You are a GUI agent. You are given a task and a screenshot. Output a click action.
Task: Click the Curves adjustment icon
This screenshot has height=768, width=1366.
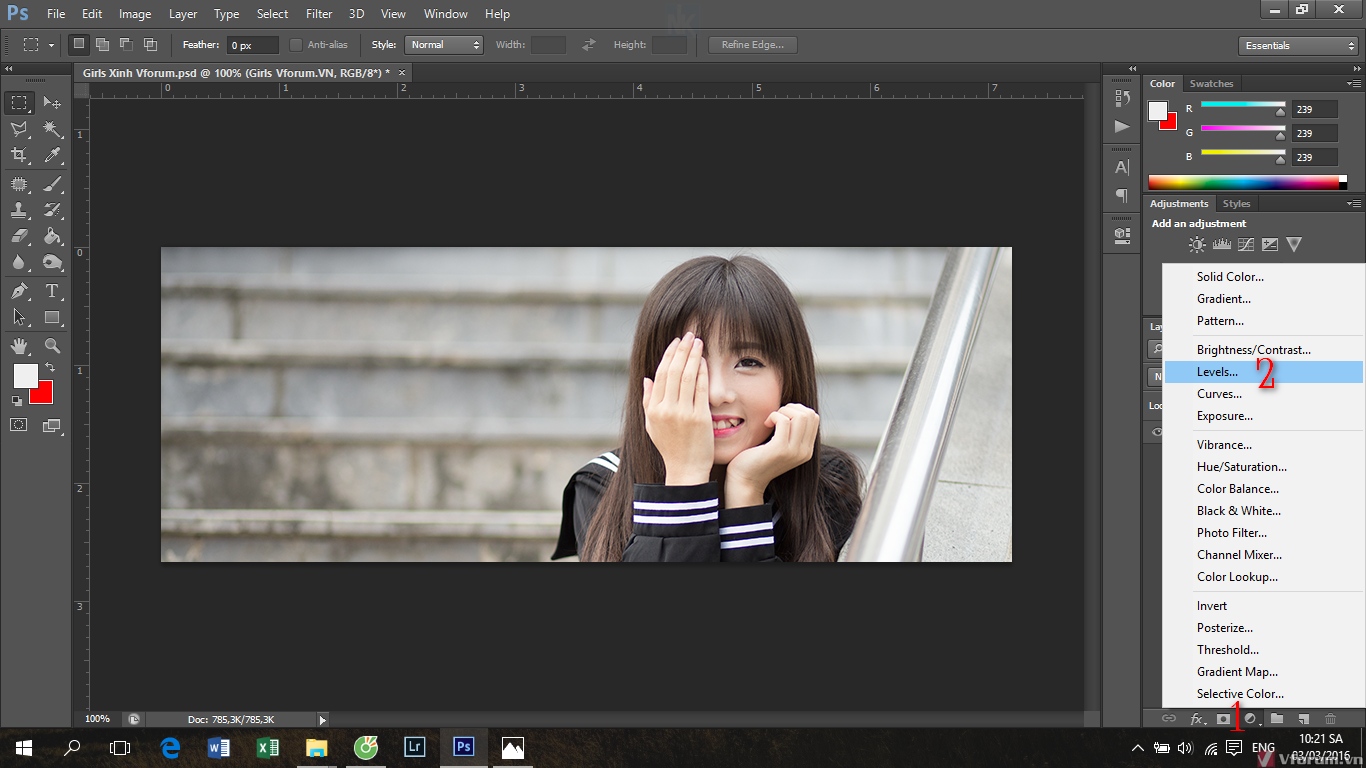click(x=1246, y=244)
